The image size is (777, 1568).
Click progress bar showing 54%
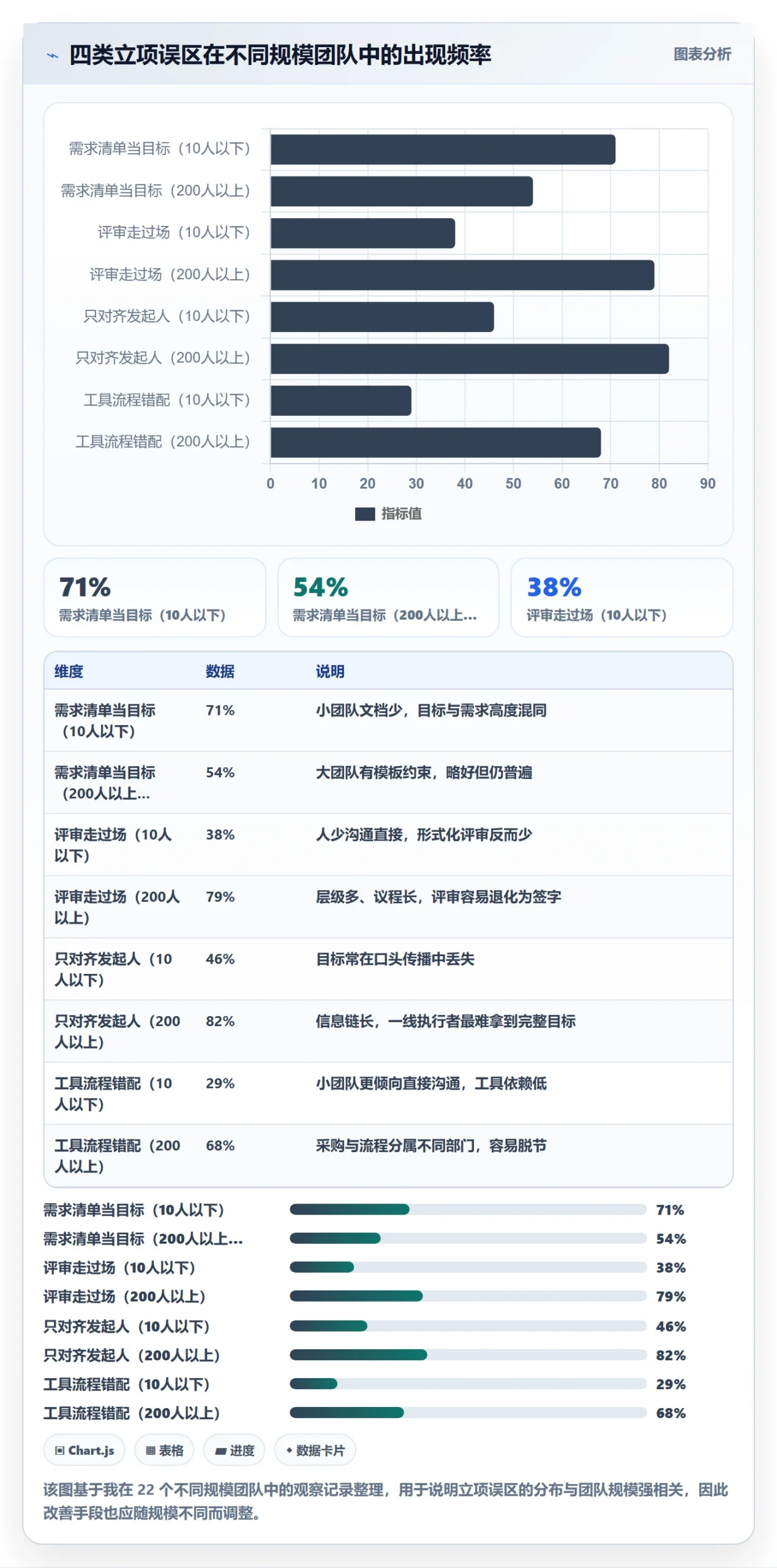[468, 1238]
